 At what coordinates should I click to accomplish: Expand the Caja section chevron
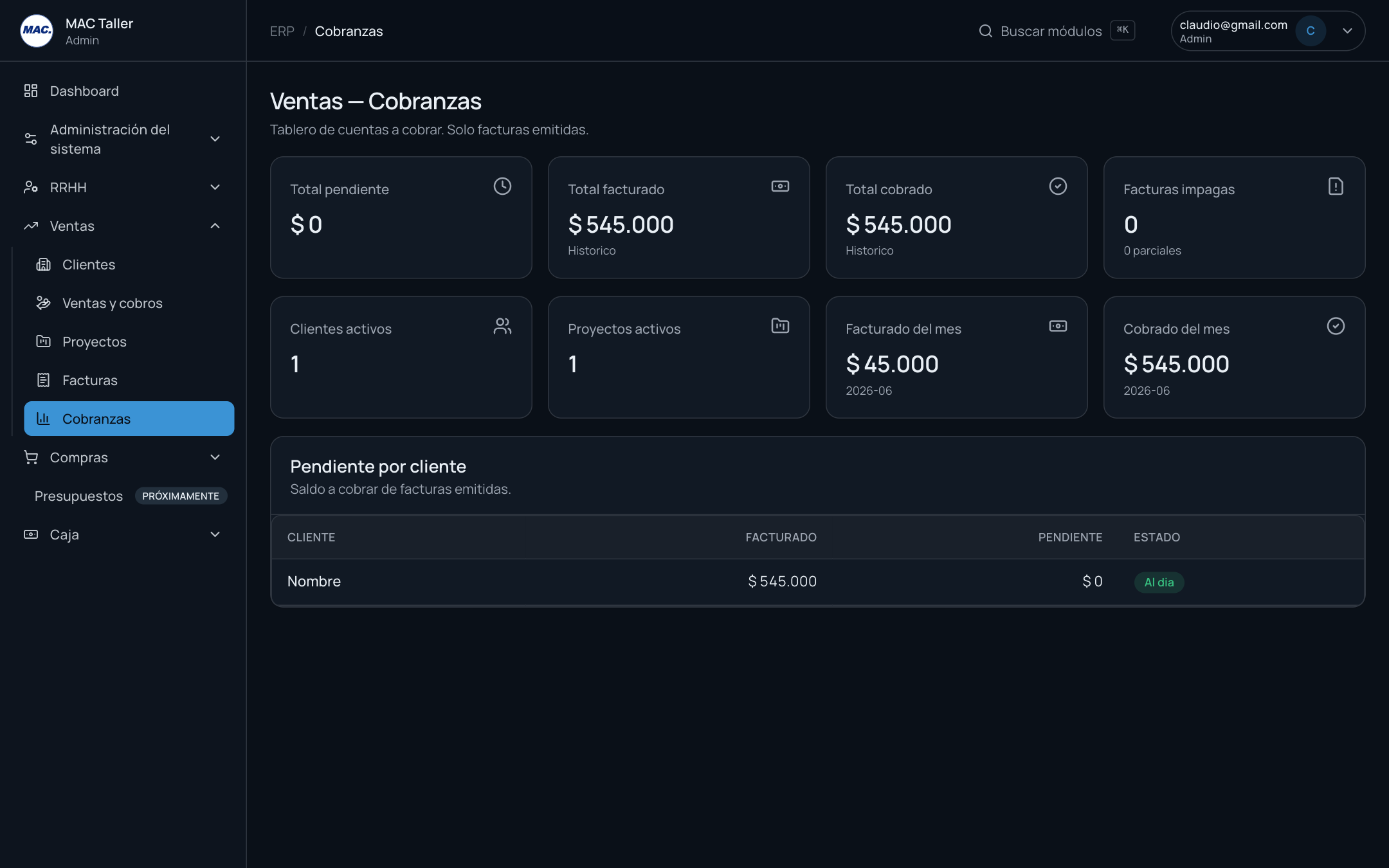tap(215, 534)
